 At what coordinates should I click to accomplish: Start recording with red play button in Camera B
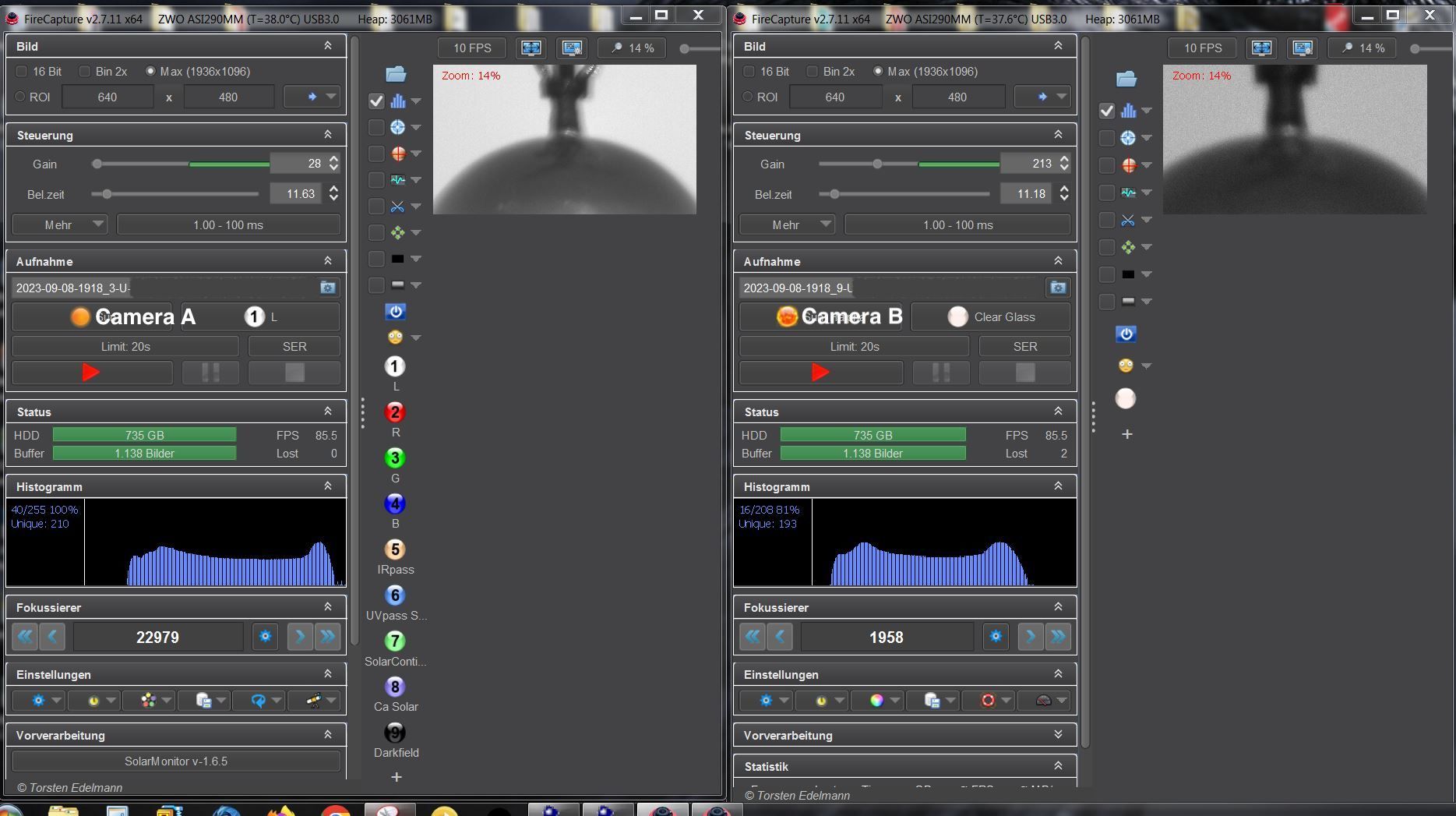coord(820,373)
